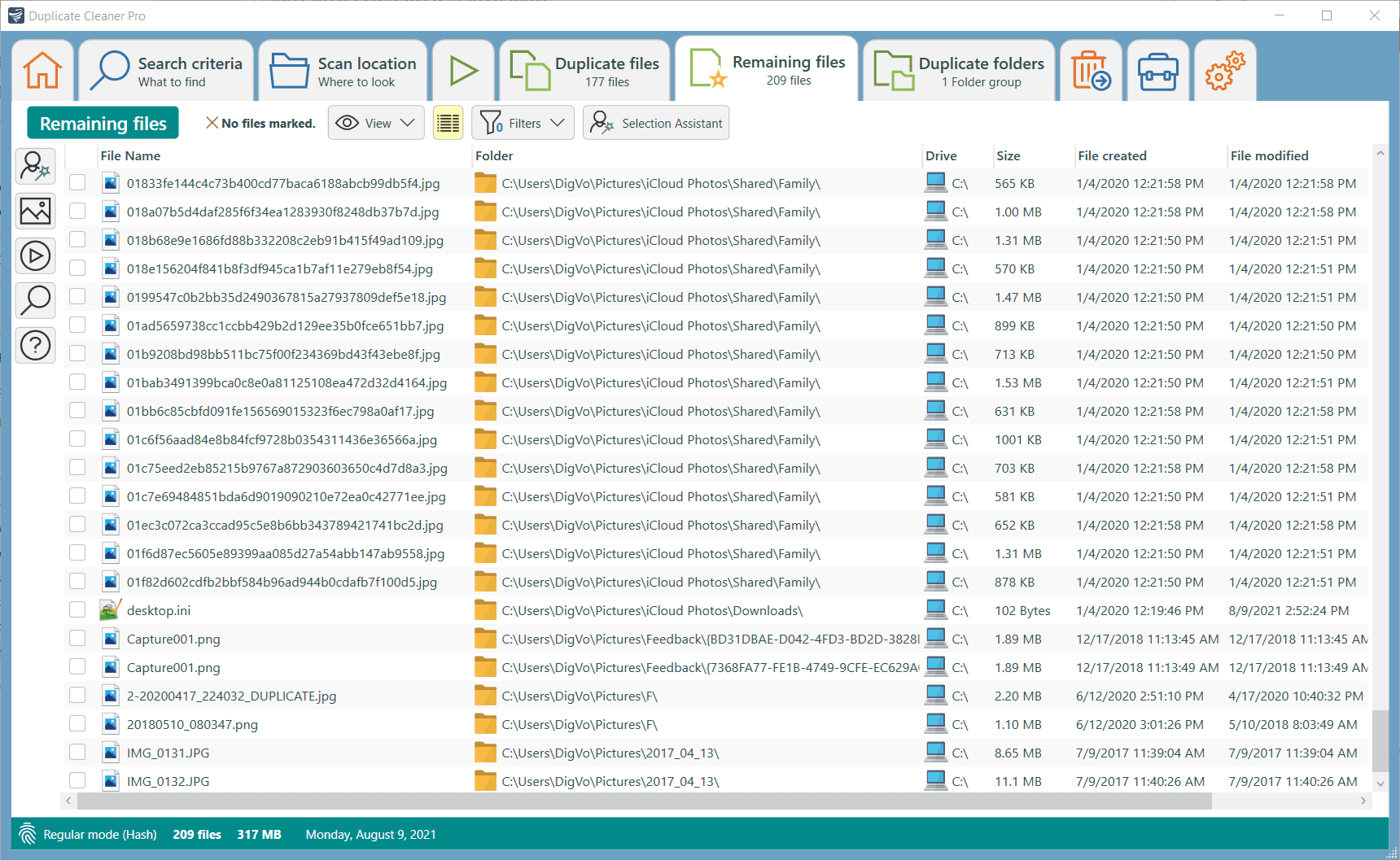The width and height of the screenshot is (1400, 860).
Task: Click the sidebar magnifier search icon
Action: point(36,300)
